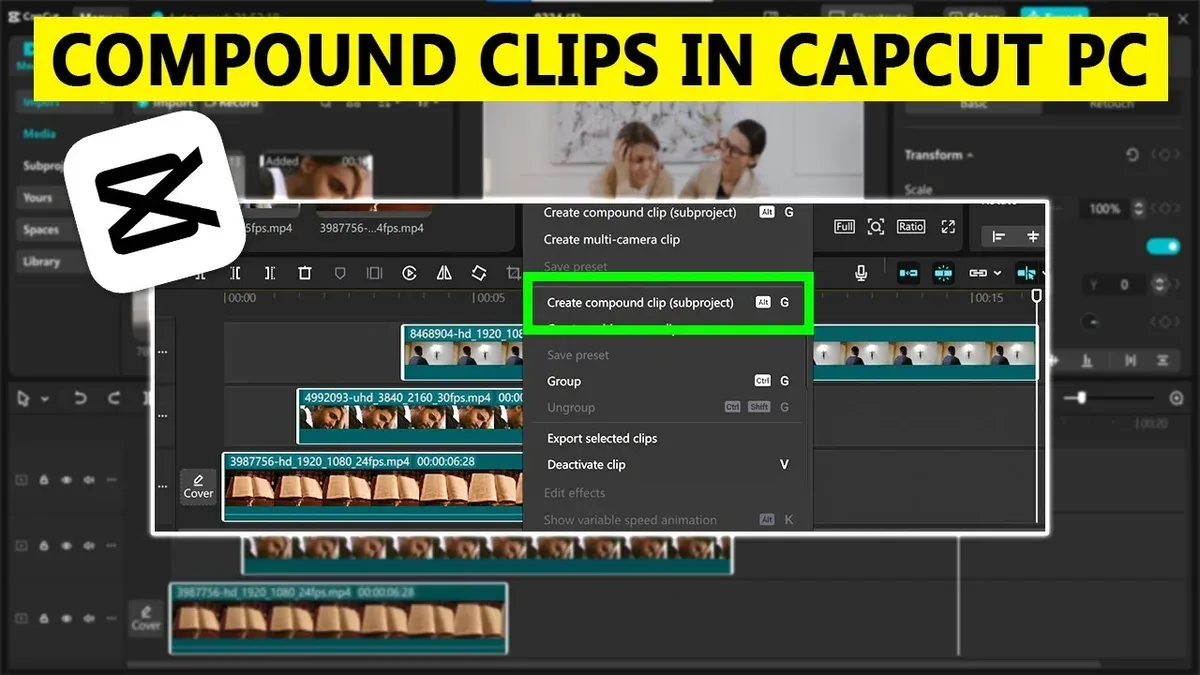Screen dimensions: 1200x675
Task: Click the playhead handle at the ruler end
Action: (1037, 297)
